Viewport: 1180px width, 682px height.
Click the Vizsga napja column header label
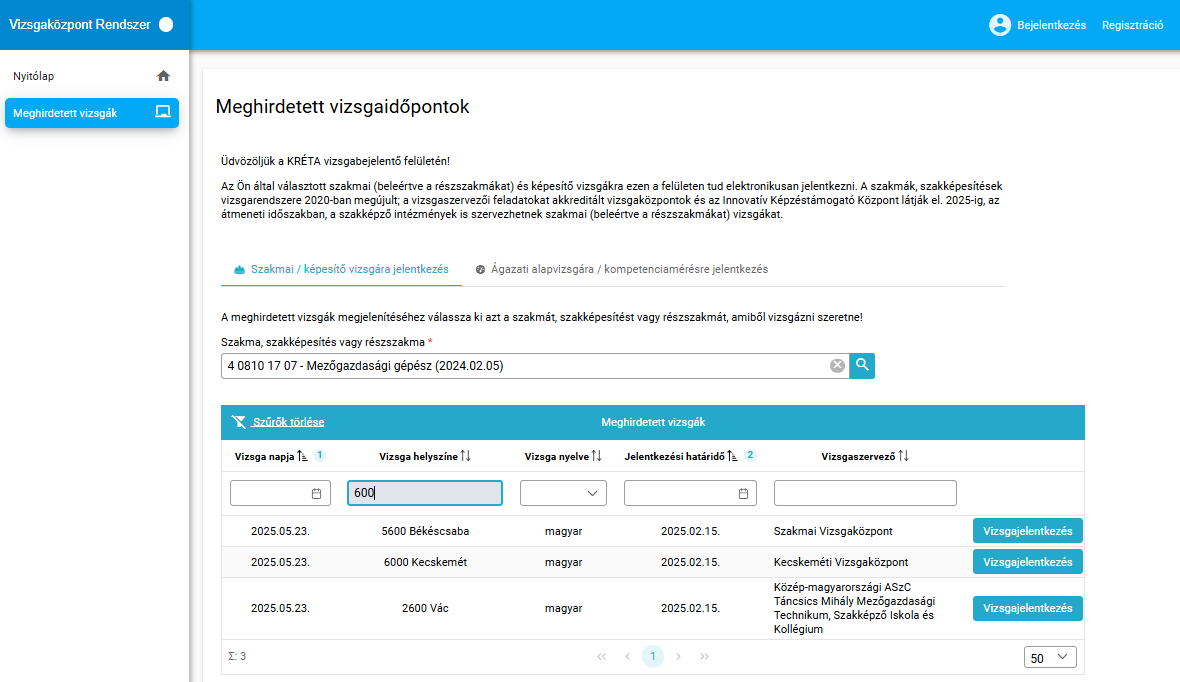(x=264, y=457)
